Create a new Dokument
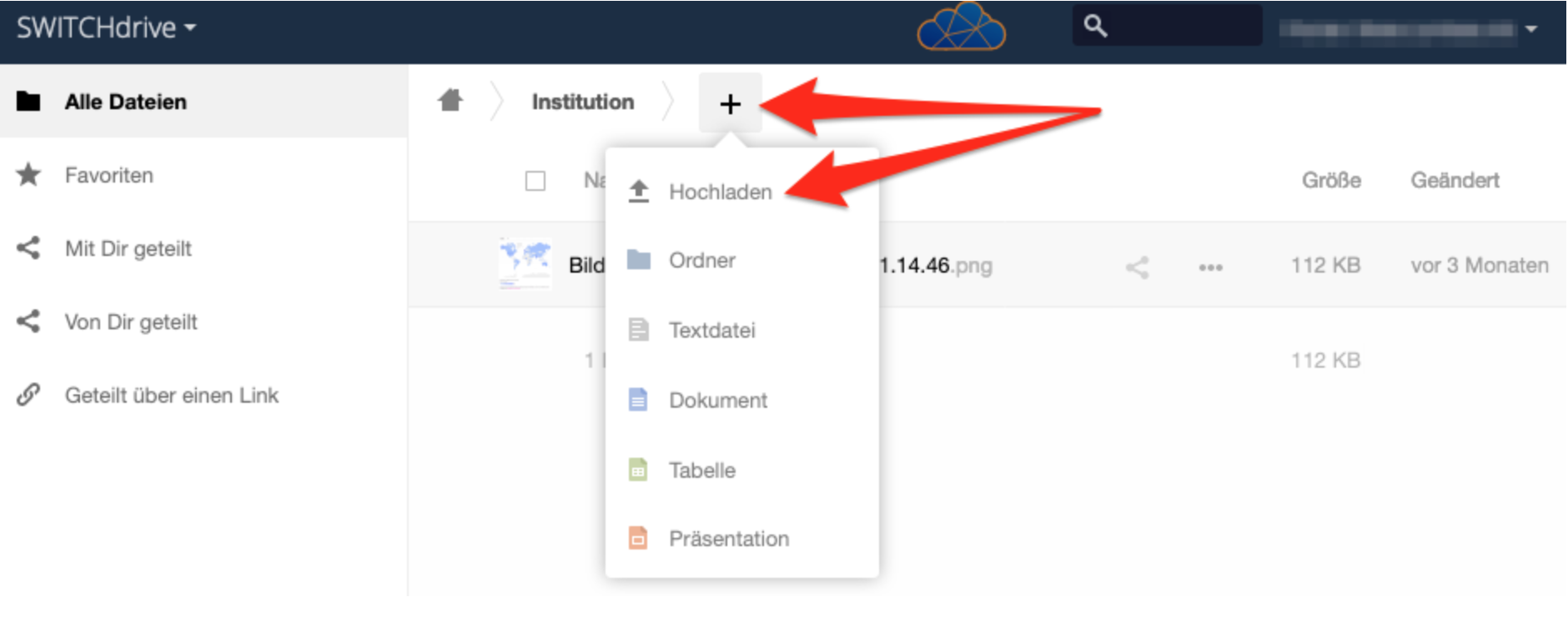The height and width of the screenshot is (617, 1568). [x=717, y=400]
